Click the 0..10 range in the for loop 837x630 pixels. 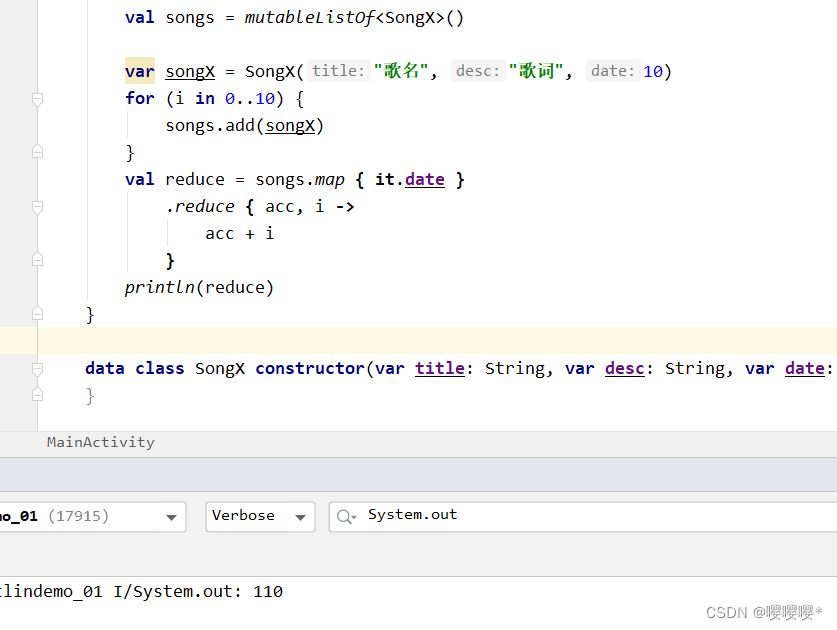click(250, 99)
